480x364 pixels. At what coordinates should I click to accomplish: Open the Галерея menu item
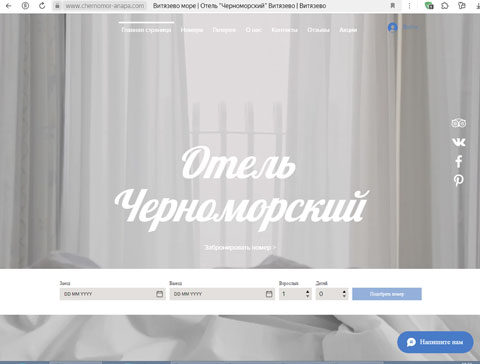[x=224, y=30]
